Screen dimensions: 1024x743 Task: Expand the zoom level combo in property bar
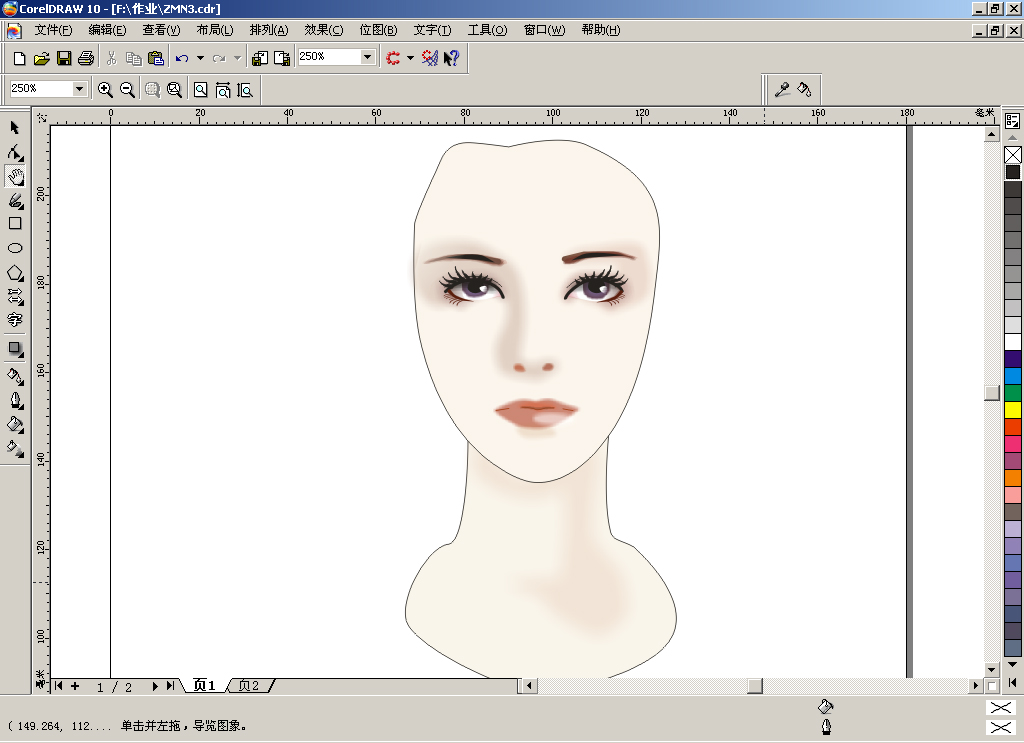tap(80, 89)
